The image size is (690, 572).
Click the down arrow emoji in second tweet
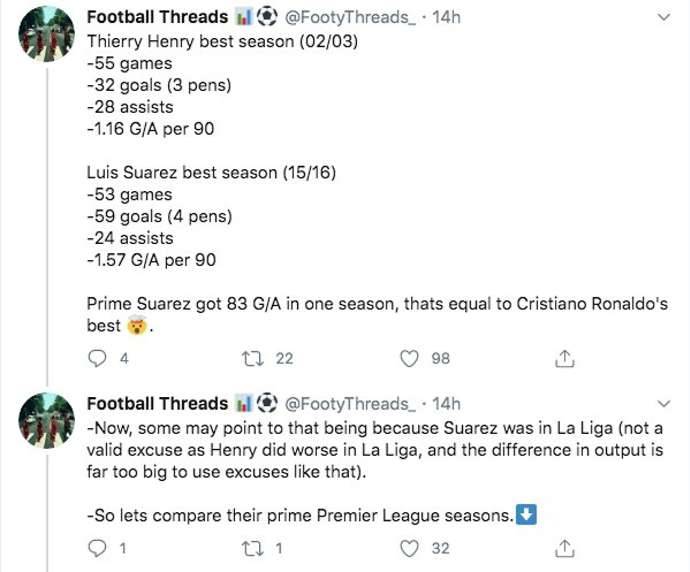click(x=530, y=516)
